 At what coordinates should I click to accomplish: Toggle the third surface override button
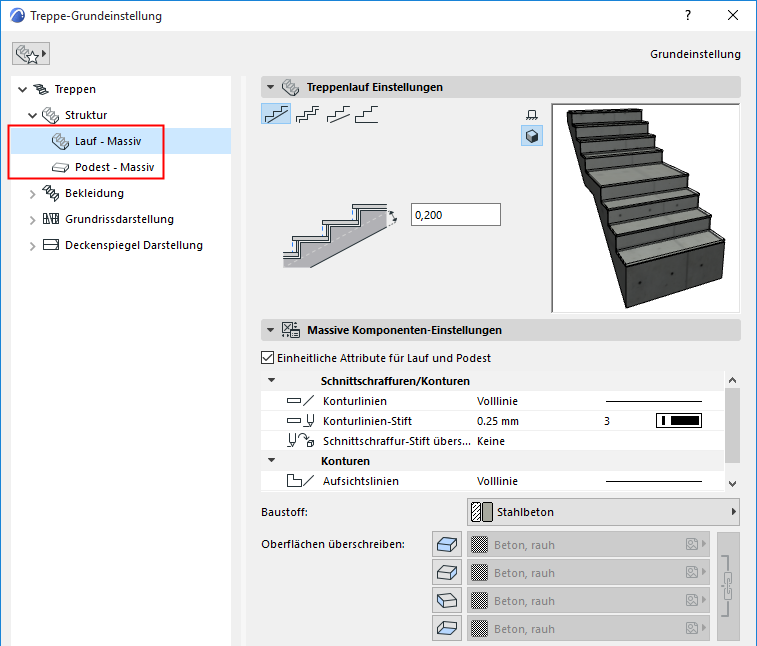(447, 601)
